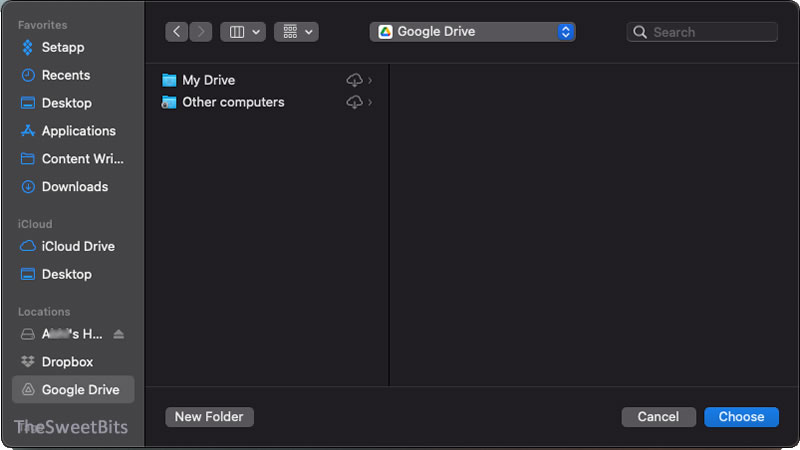
Task: Select the Other computers folder
Action: click(223, 102)
